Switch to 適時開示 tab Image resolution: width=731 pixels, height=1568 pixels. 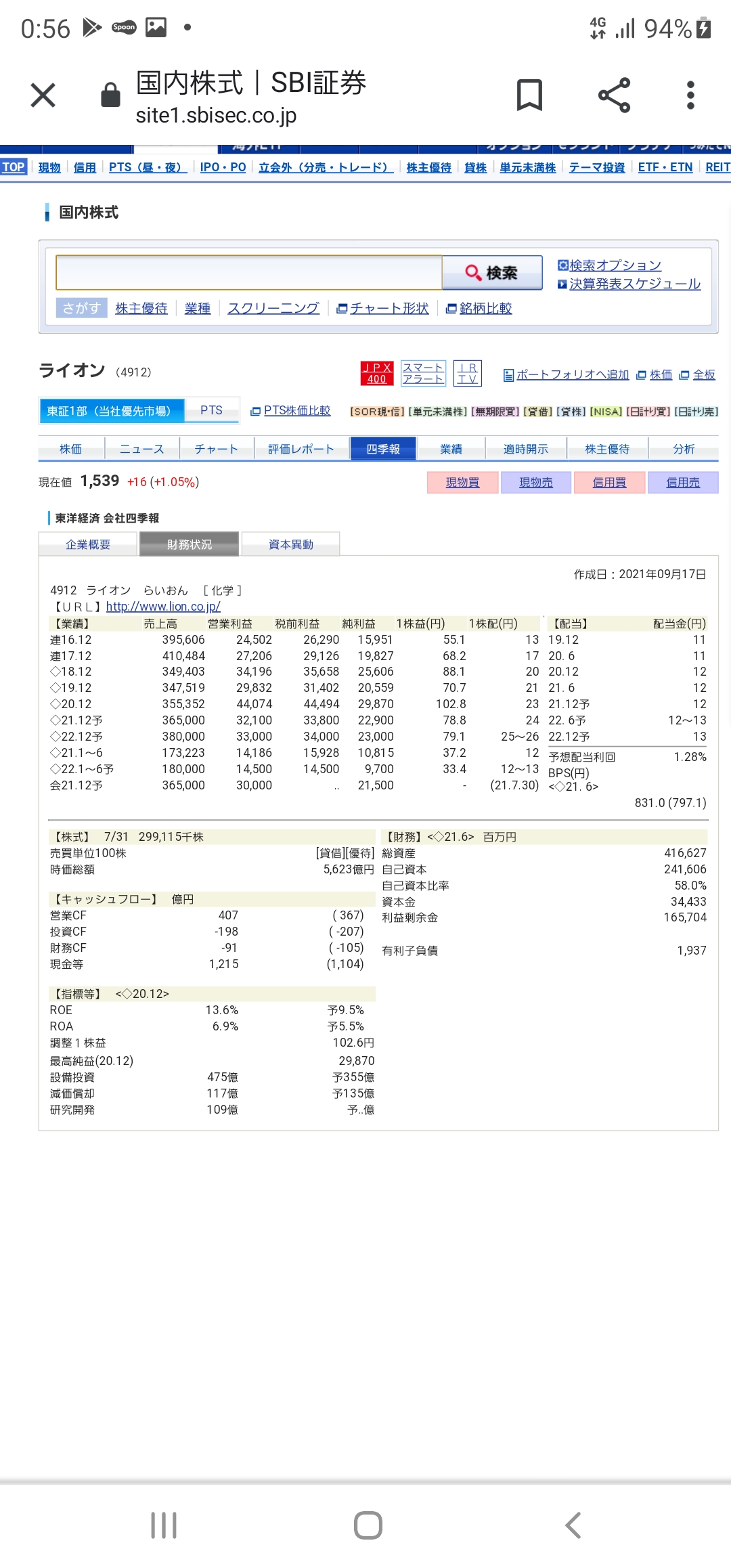pos(526,449)
